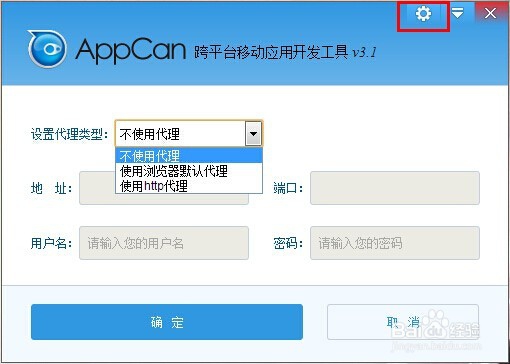The height and width of the screenshot is (364, 510).
Task: Click the 端口 port input field
Action: (x=395, y=188)
